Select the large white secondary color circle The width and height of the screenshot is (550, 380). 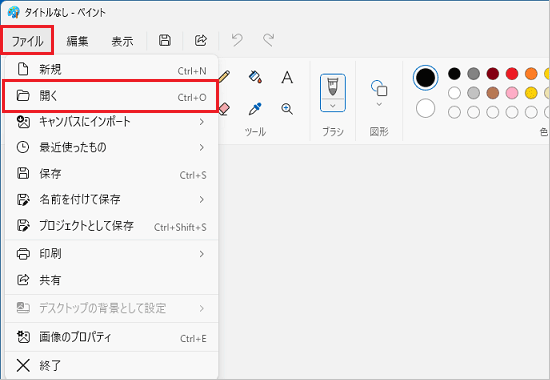click(x=425, y=108)
